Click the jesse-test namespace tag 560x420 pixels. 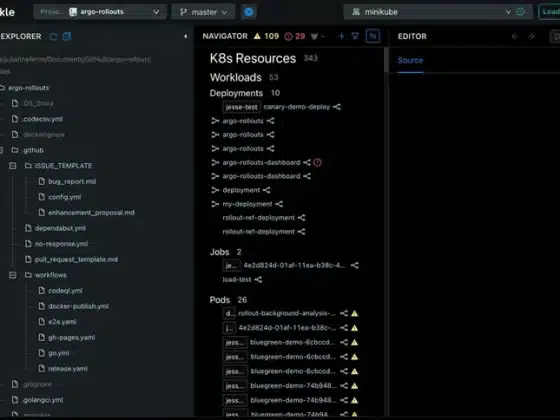pos(241,107)
